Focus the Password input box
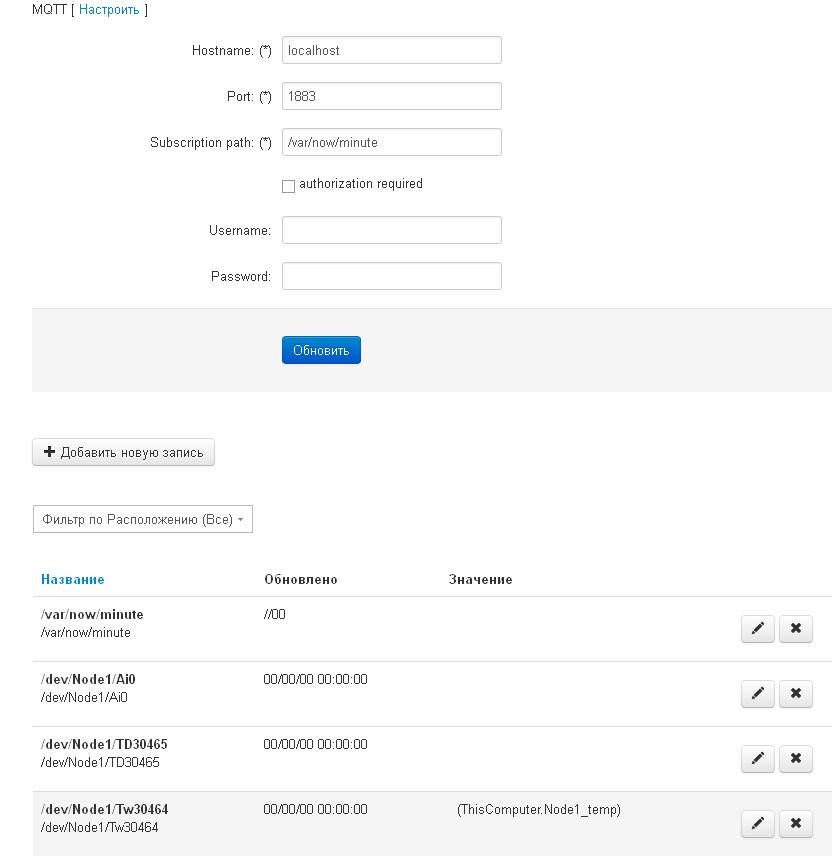Viewport: 832px width, 856px height. coord(391,276)
